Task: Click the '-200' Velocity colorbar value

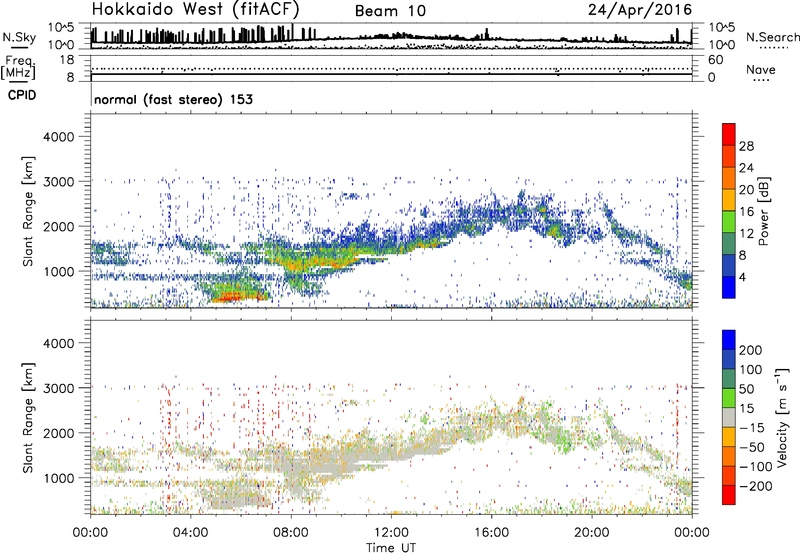Action: tap(755, 486)
